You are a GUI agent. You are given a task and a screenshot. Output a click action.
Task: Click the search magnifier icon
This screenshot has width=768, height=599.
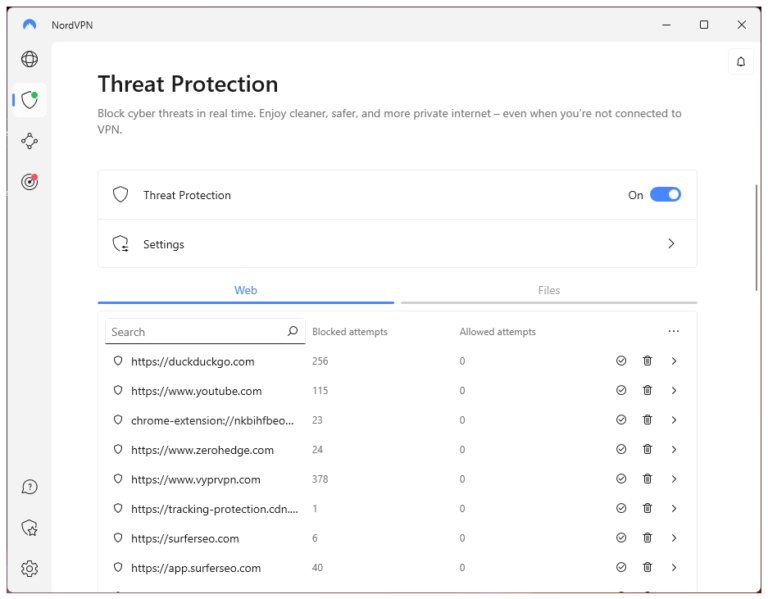[x=292, y=332]
